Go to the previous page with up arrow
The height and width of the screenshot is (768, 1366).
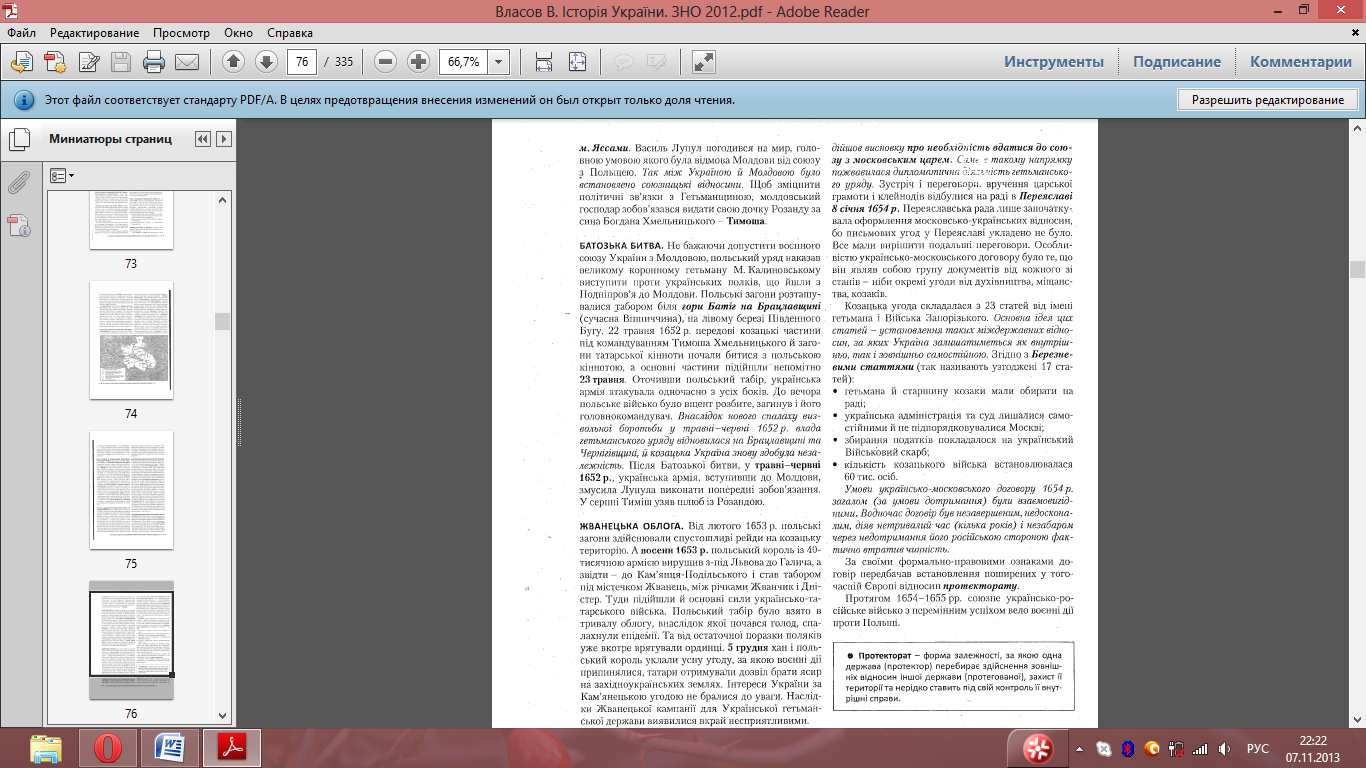tap(234, 61)
